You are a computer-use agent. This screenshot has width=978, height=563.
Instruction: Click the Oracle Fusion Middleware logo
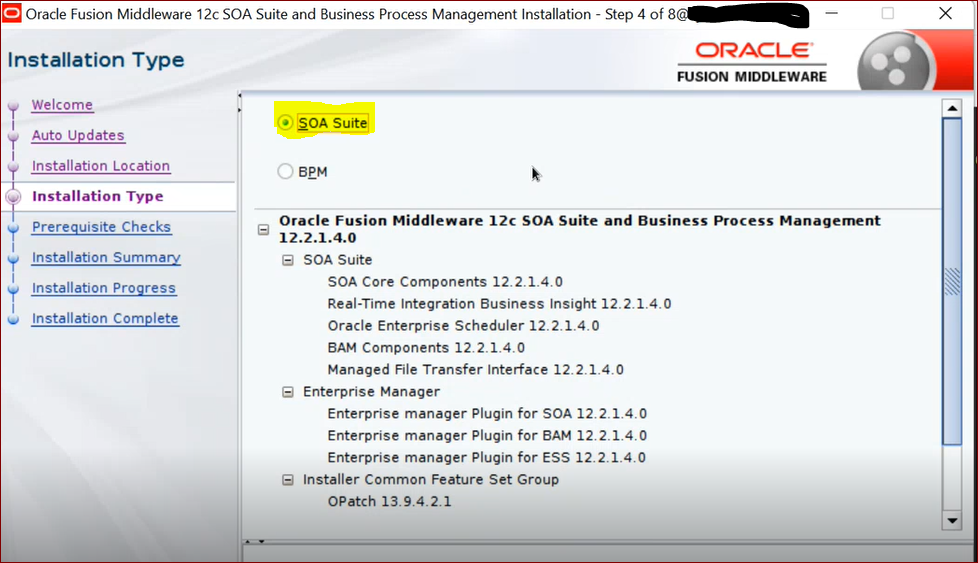click(x=752, y=62)
